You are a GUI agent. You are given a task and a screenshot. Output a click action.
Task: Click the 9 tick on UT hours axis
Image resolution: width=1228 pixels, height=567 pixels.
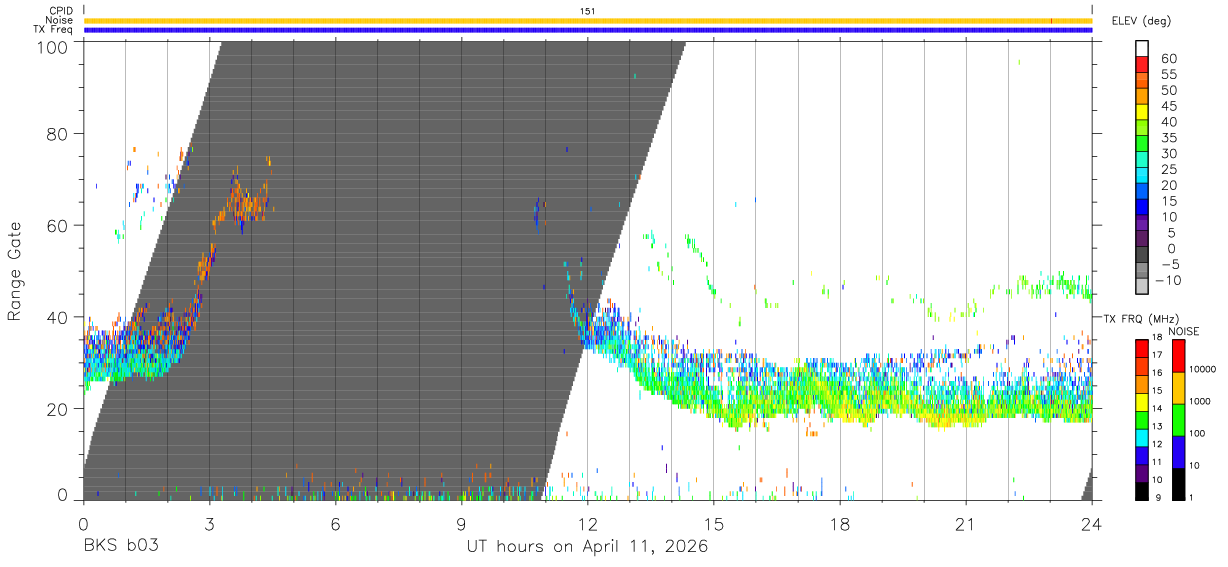[462, 524]
